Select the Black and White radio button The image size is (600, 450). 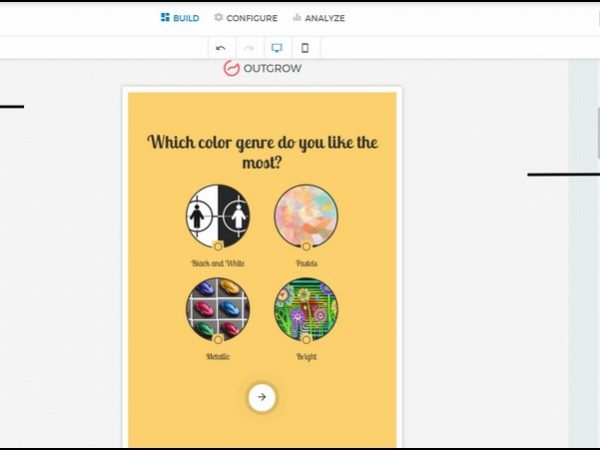(x=218, y=246)
